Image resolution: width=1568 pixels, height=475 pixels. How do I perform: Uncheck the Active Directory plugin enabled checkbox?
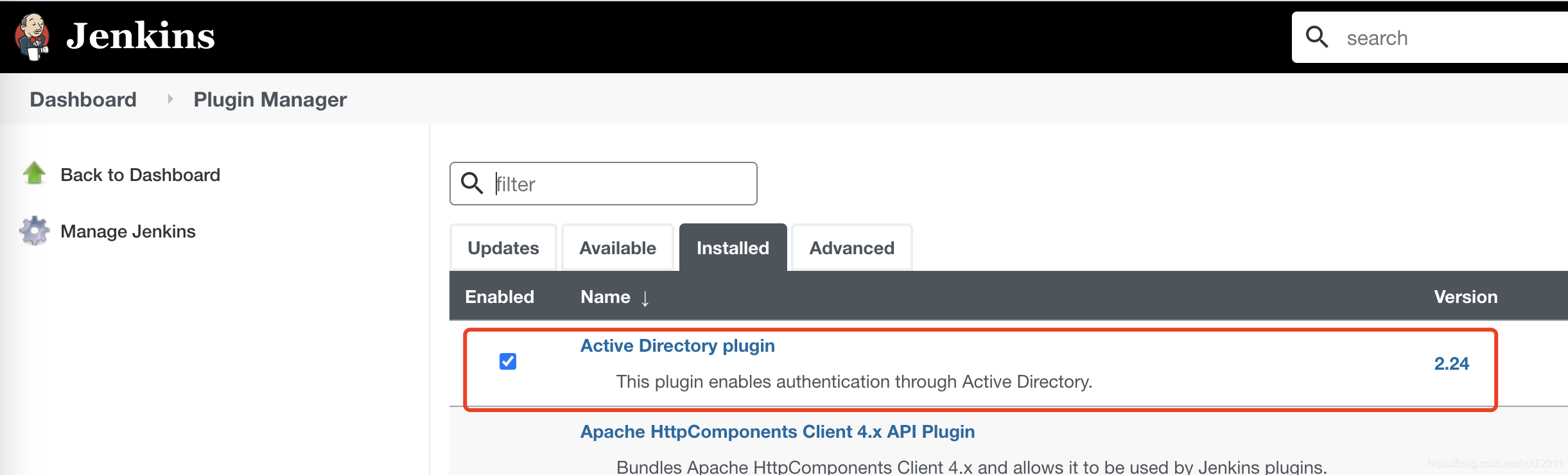click(507, 361)
